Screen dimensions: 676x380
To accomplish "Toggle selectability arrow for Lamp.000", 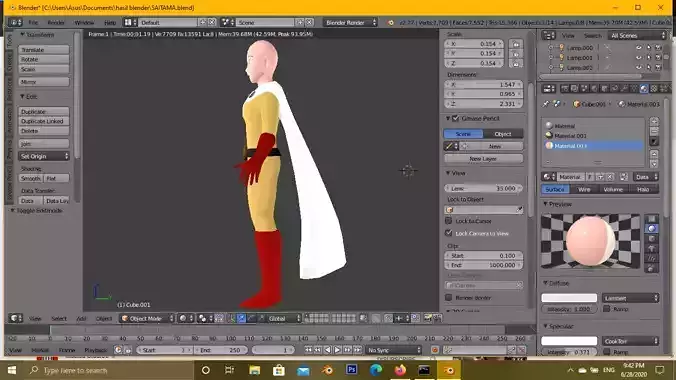I will tap(648, 48).
